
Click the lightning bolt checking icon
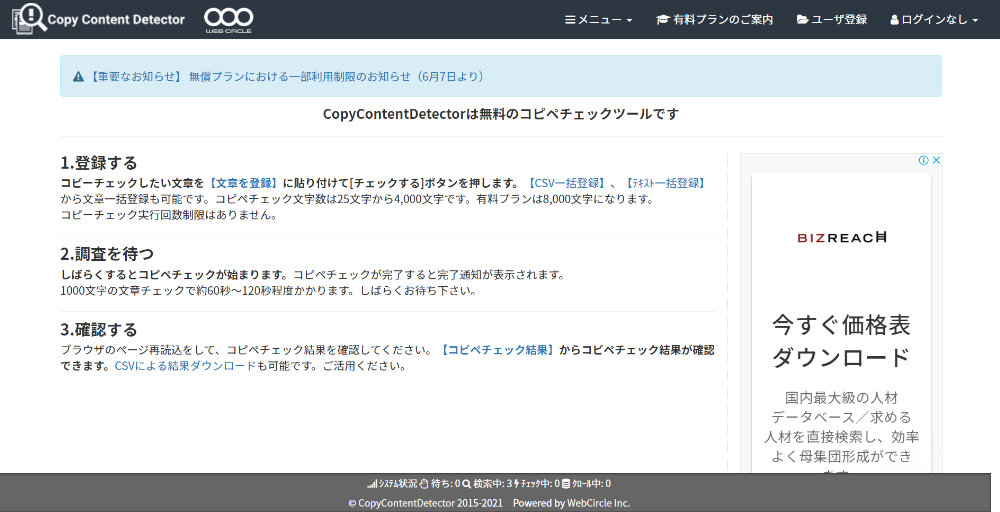[x=517, y=484]
